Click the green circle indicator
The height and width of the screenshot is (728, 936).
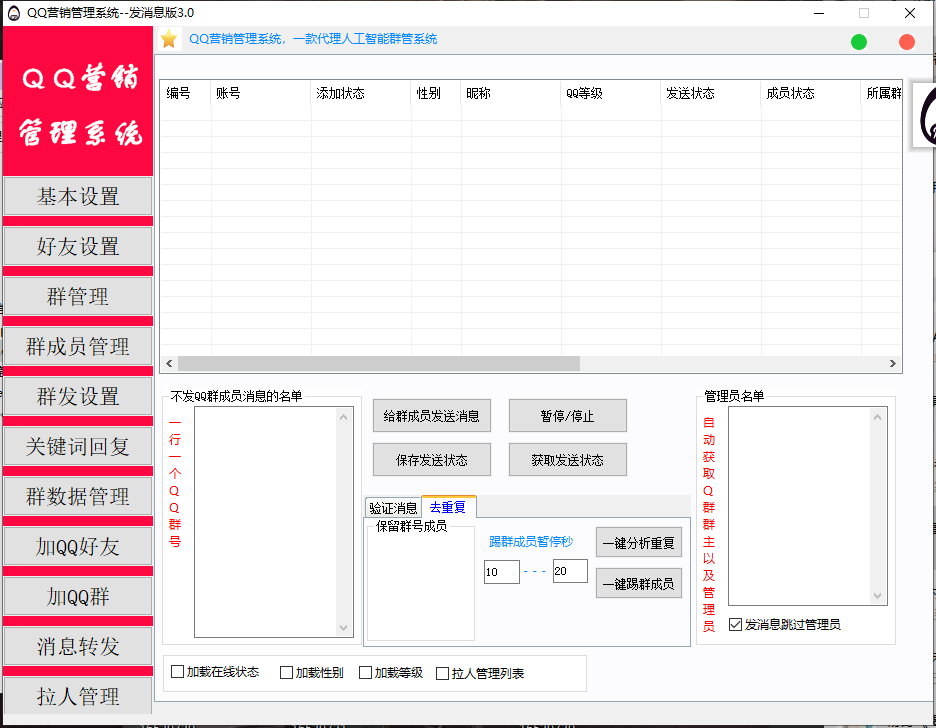coord(859,42)
